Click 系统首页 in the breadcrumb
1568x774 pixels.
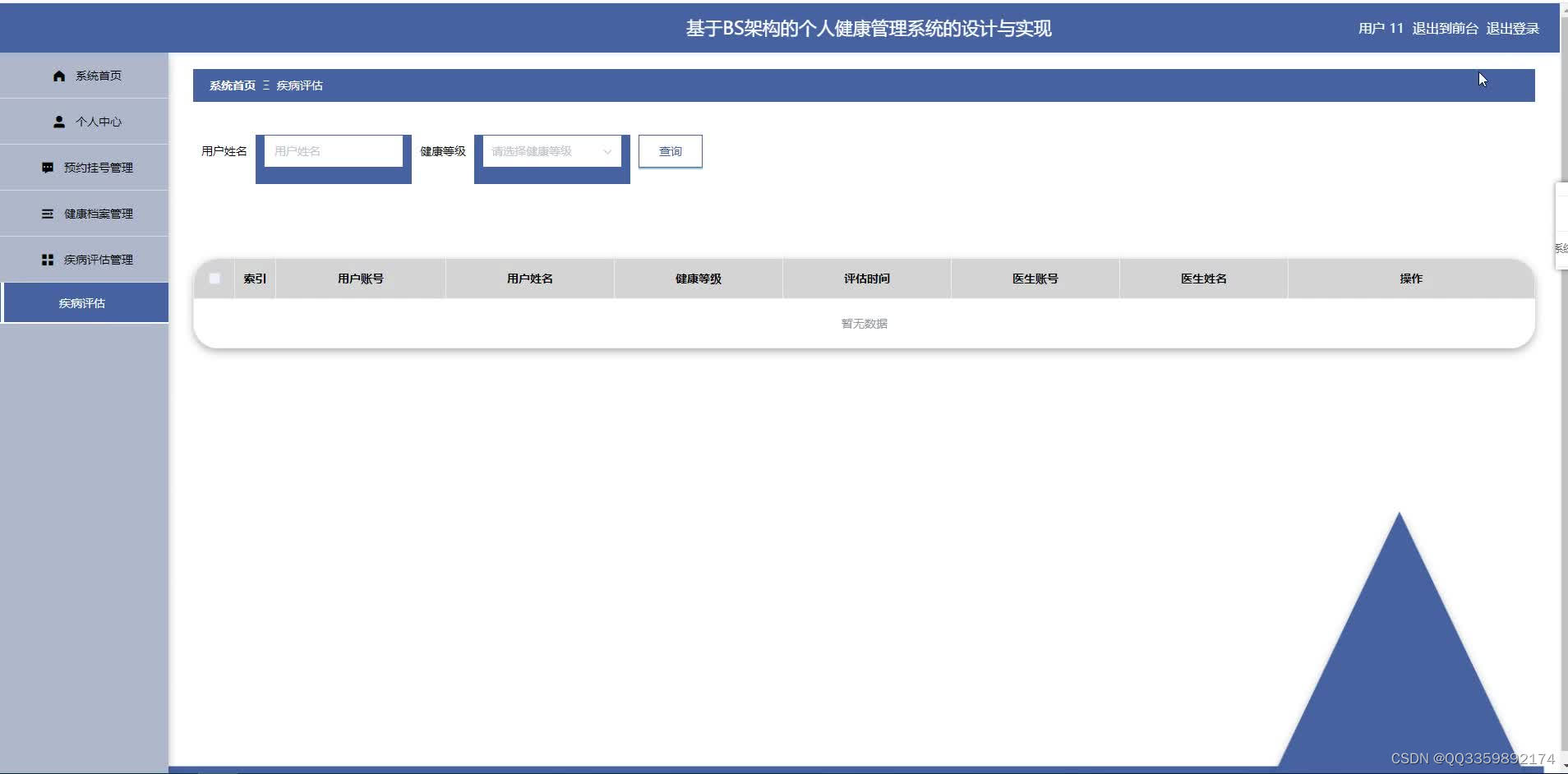pyautogui.click(x=233, y=85)
